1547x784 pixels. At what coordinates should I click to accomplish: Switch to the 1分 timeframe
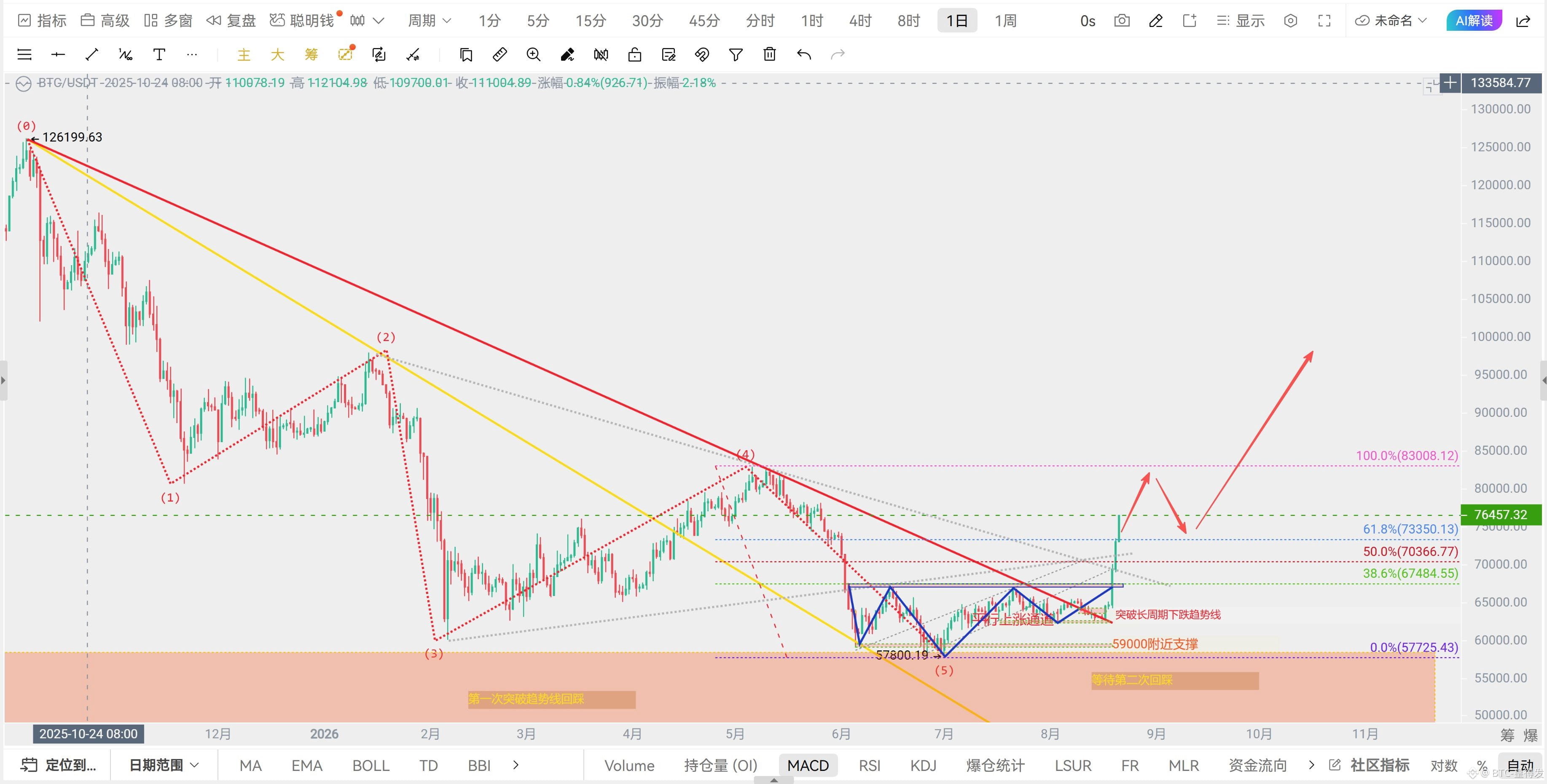[x=489, y=21]
